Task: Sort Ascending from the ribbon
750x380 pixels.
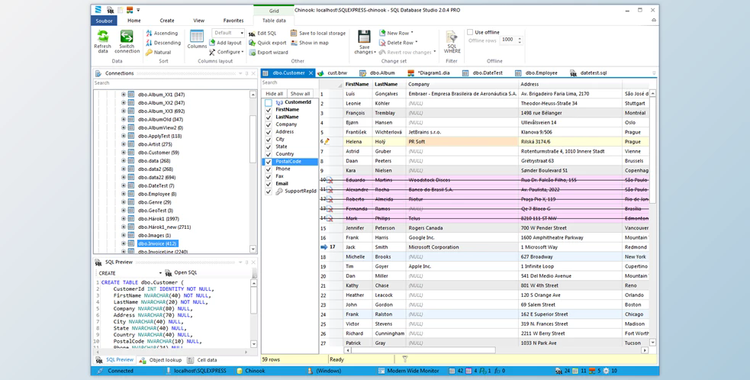Action: (162, 33)
